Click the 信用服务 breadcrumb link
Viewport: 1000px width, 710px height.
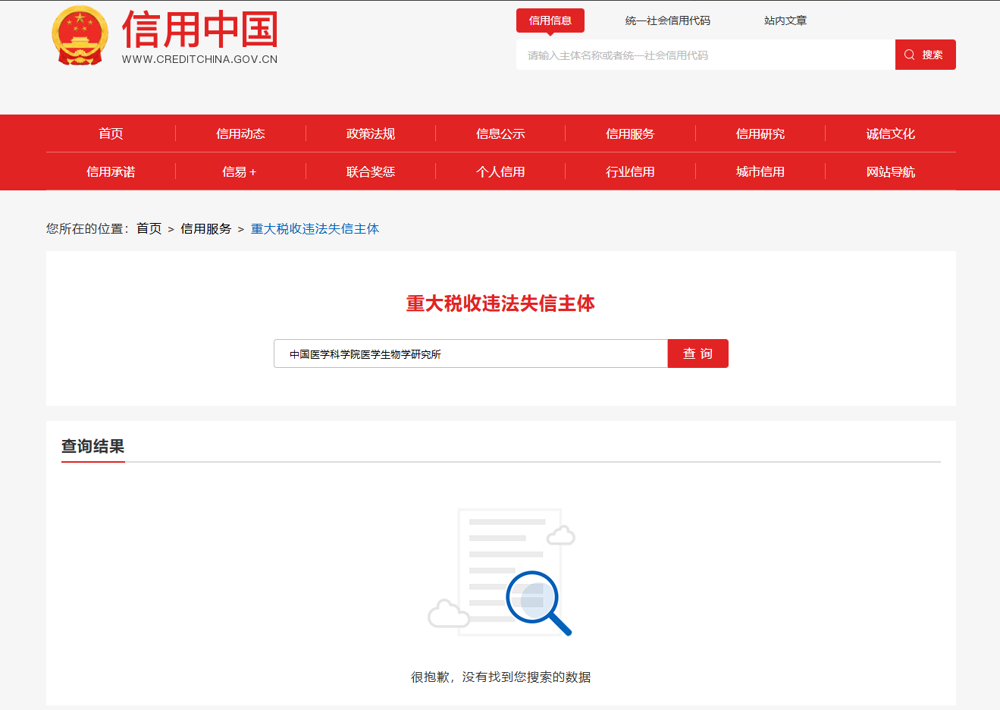(206, 229)
